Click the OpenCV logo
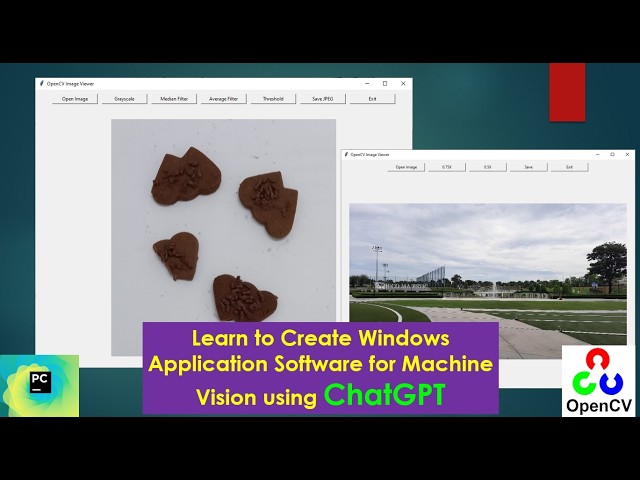This screenshot has height=480, width=640. (598, 381)
